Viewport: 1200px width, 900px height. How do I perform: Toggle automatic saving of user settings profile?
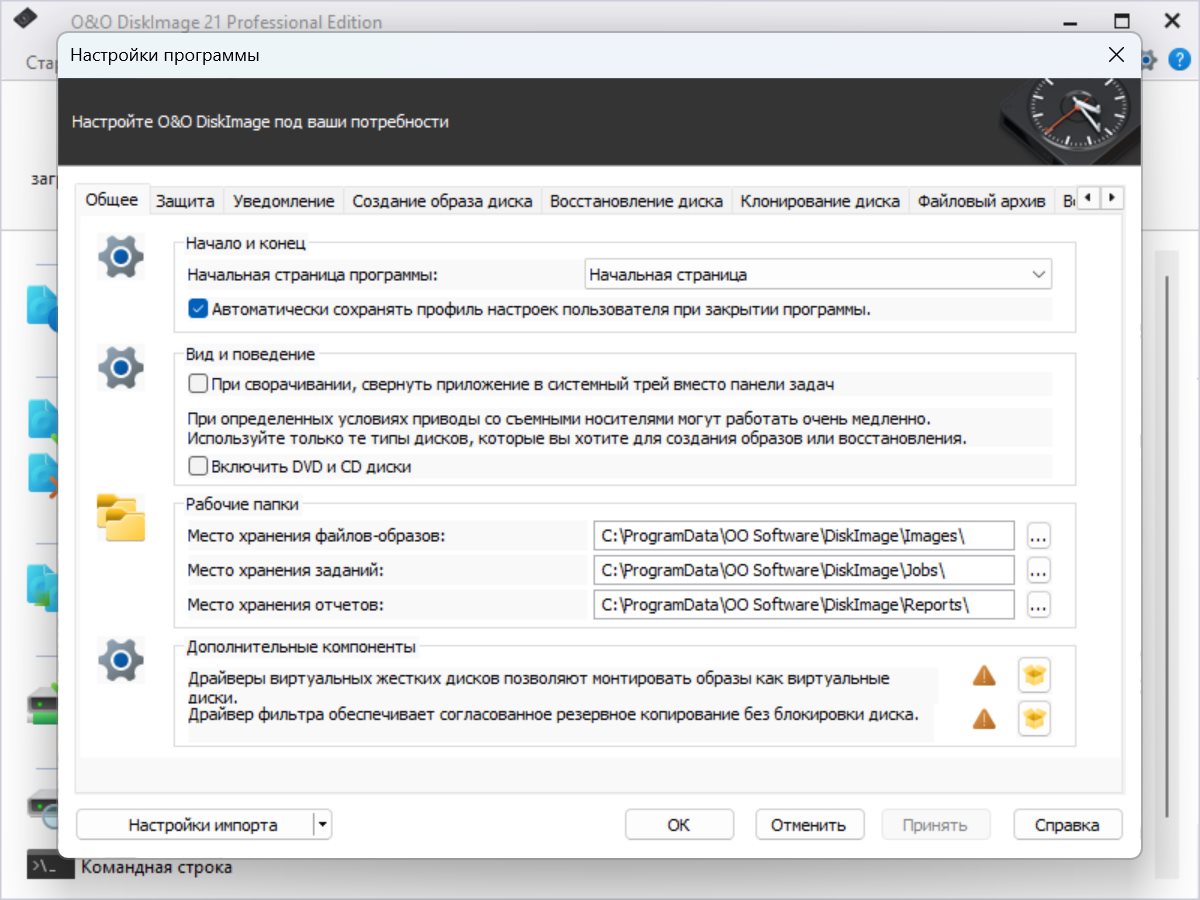point(198,309)
